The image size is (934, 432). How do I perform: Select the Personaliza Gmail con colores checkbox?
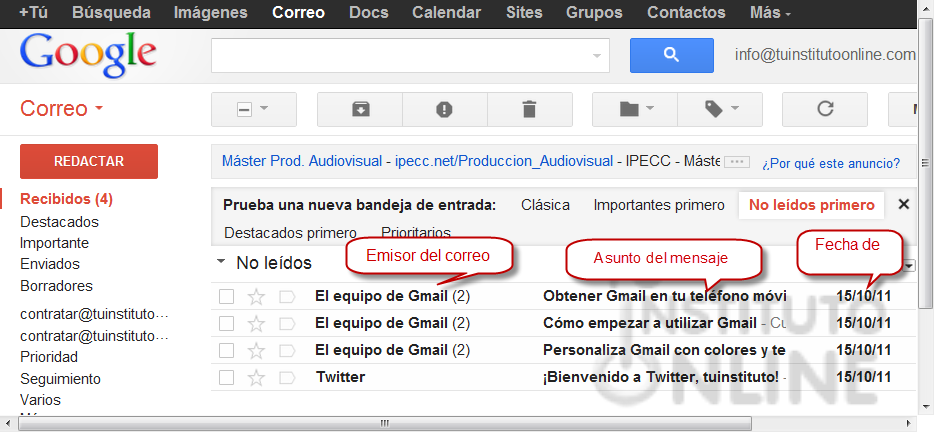[226, 350]
